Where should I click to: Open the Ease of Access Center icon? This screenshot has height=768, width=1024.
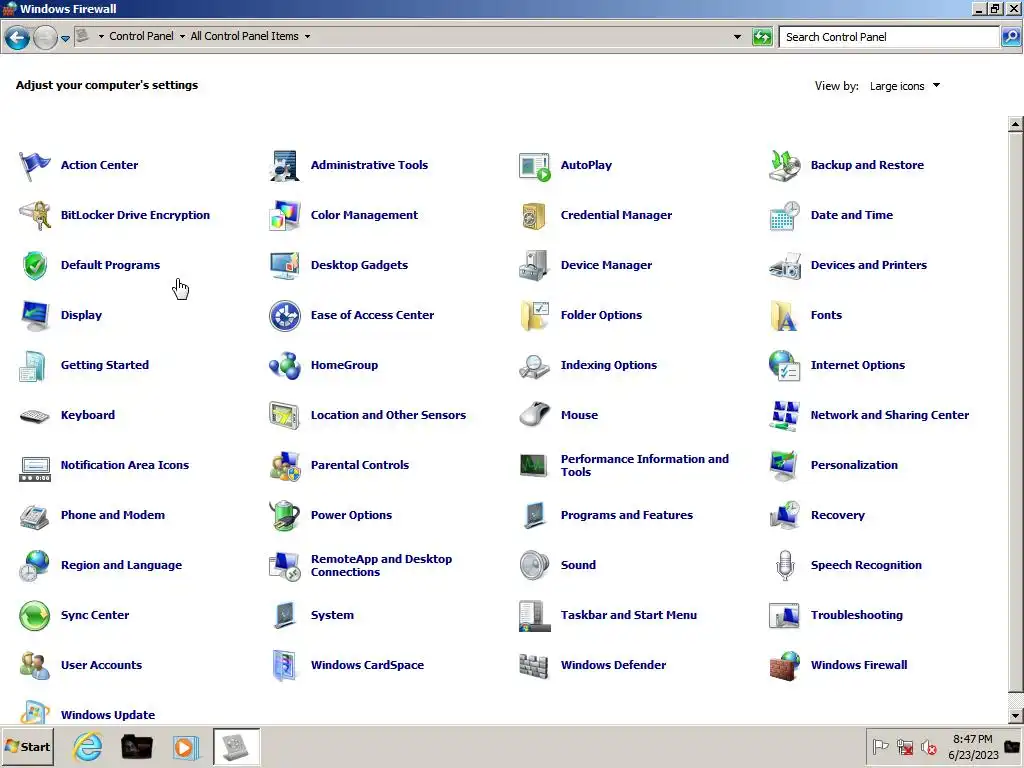click(285, 315)
